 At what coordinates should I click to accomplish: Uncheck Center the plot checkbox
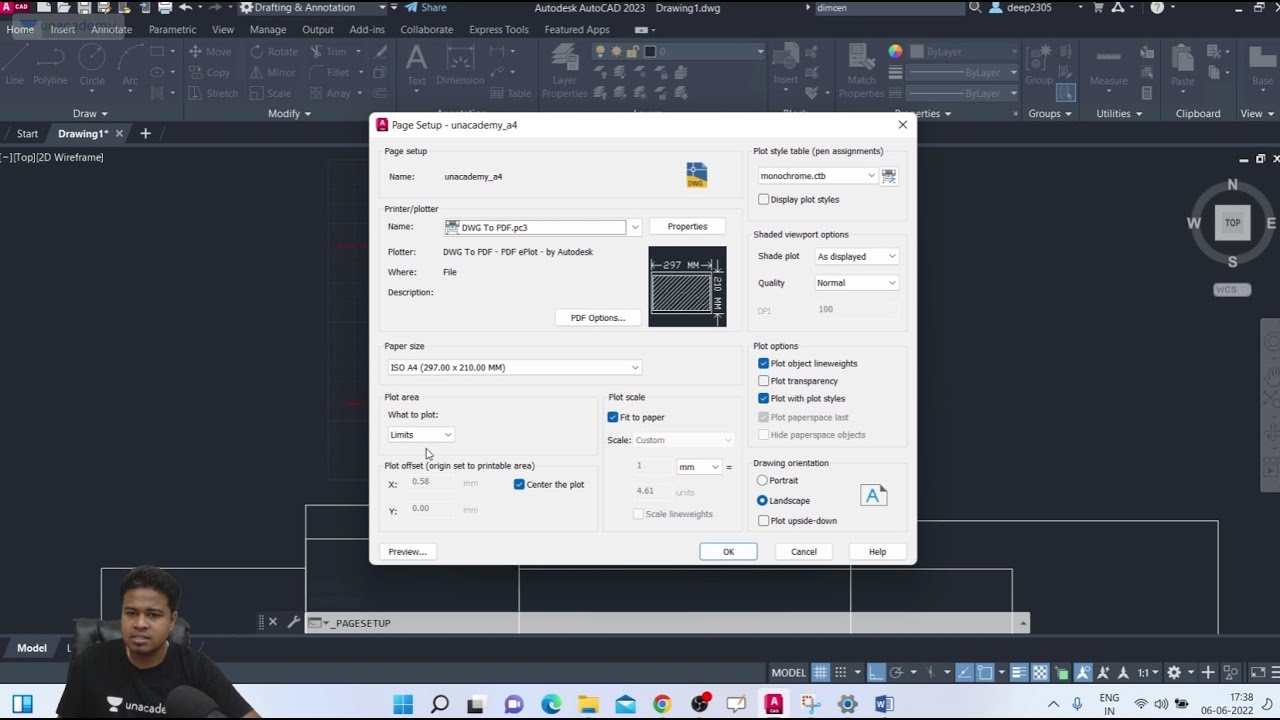click(x=519, y=484)
